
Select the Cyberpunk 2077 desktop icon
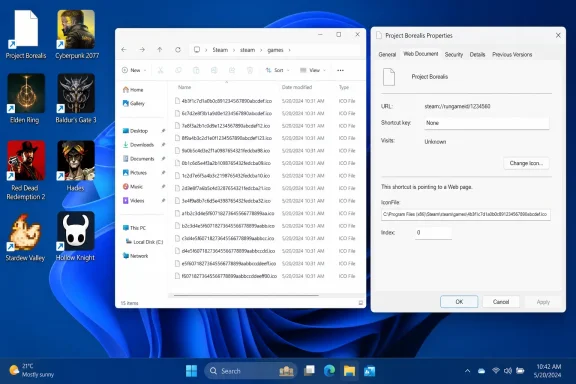pyautogui.click(x=76, y=35)
